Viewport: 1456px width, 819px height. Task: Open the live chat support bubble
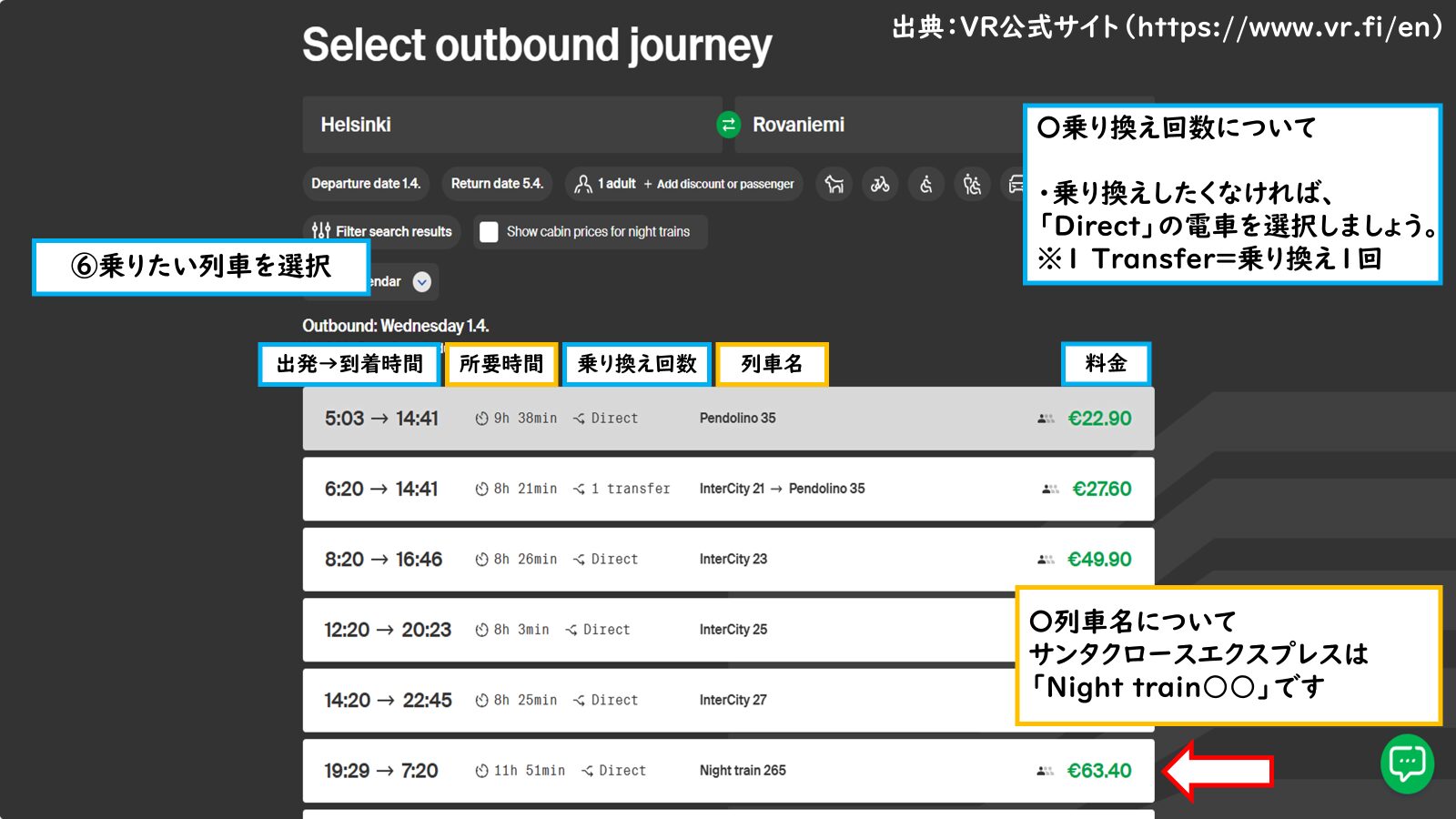pos(1407,763)
